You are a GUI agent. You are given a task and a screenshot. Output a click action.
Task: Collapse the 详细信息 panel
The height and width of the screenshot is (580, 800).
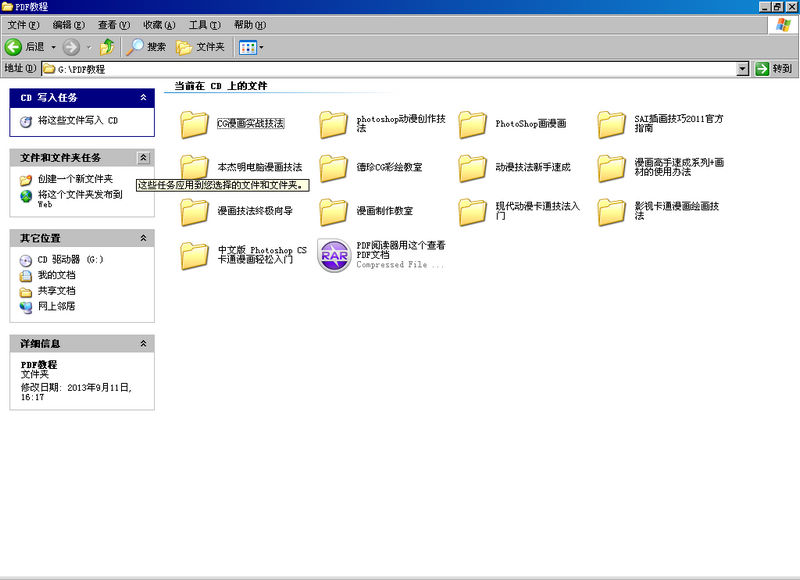143,344
